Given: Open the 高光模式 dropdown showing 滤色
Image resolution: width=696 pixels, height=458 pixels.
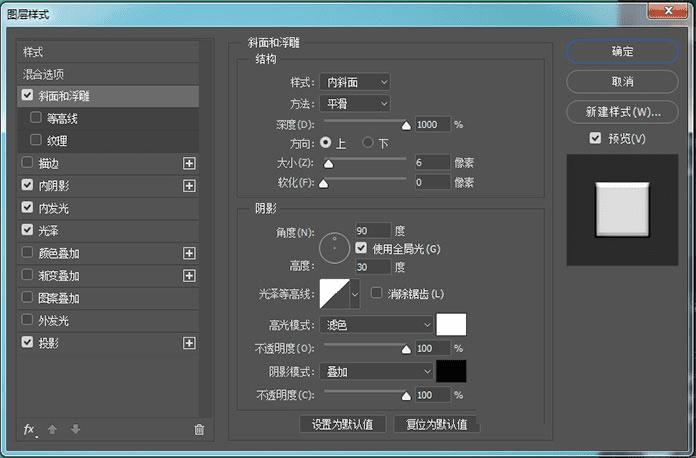Looking at the screenshot, I should click(376, 325).
